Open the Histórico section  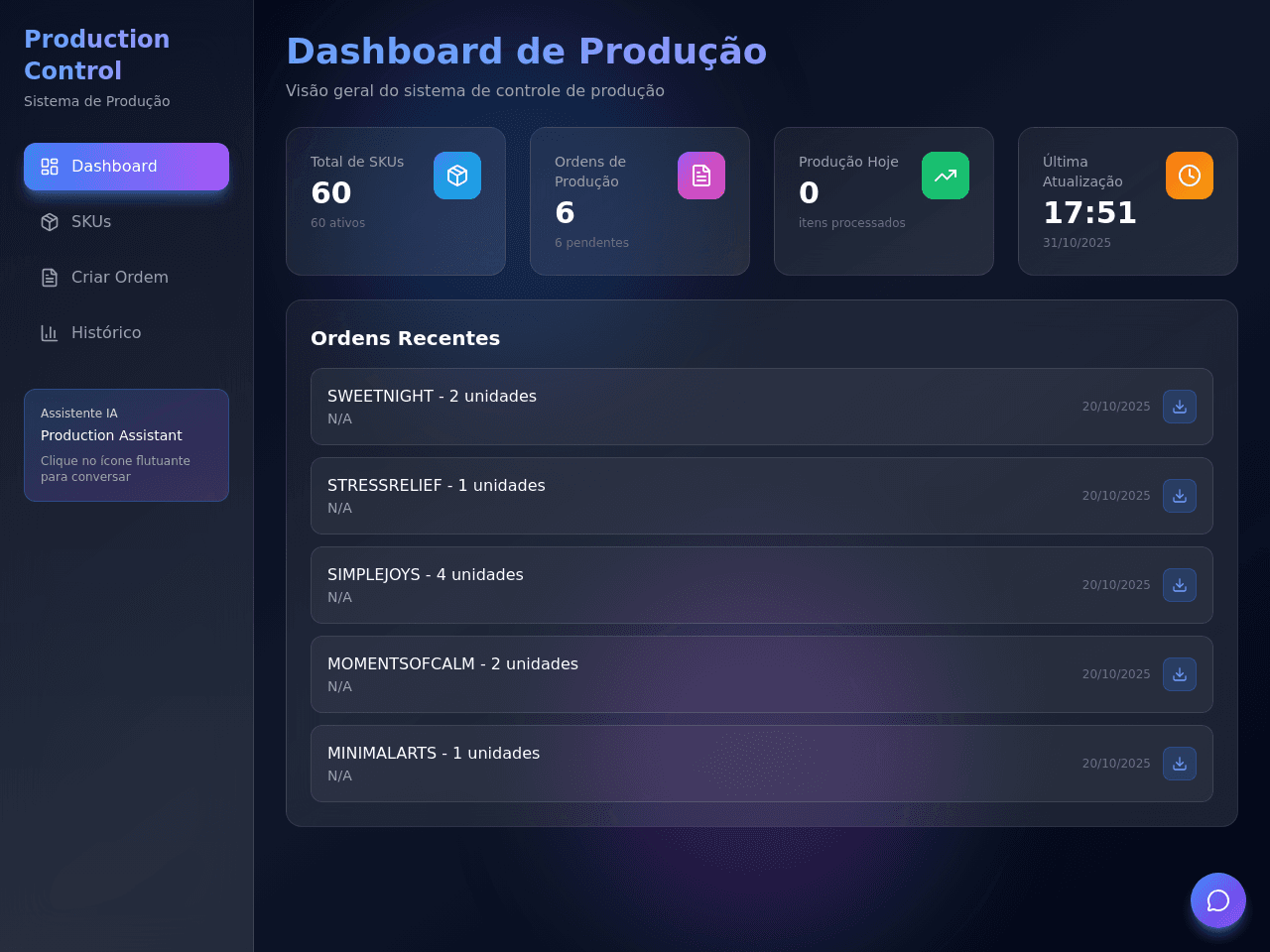coord(126,333)
